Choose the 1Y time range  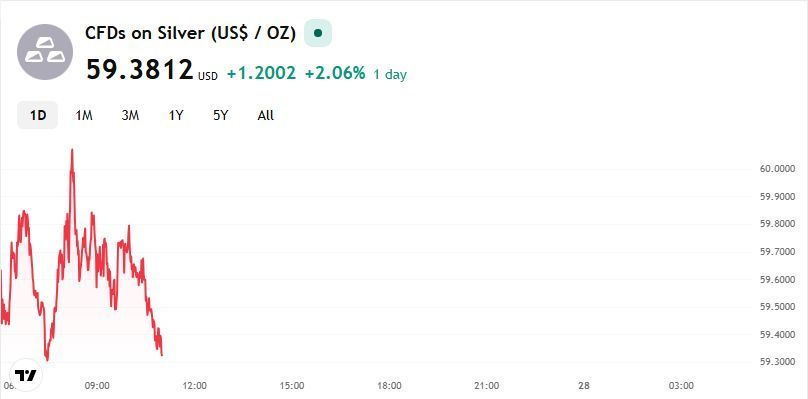click(x=176, y=115)
